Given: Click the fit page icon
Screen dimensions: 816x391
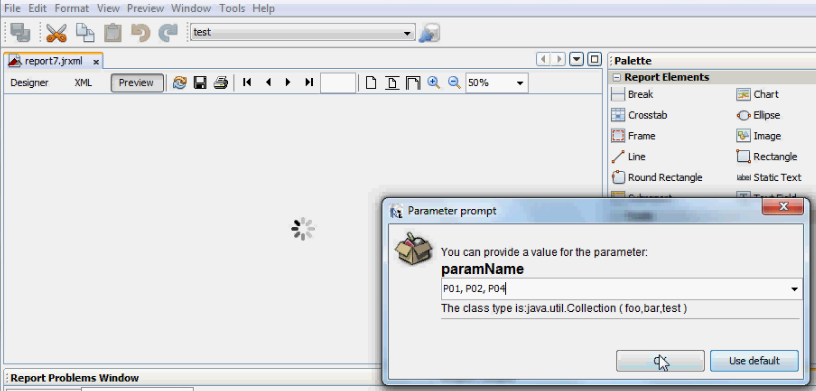Looking at the screenshot, I should (x=392, y=83).
